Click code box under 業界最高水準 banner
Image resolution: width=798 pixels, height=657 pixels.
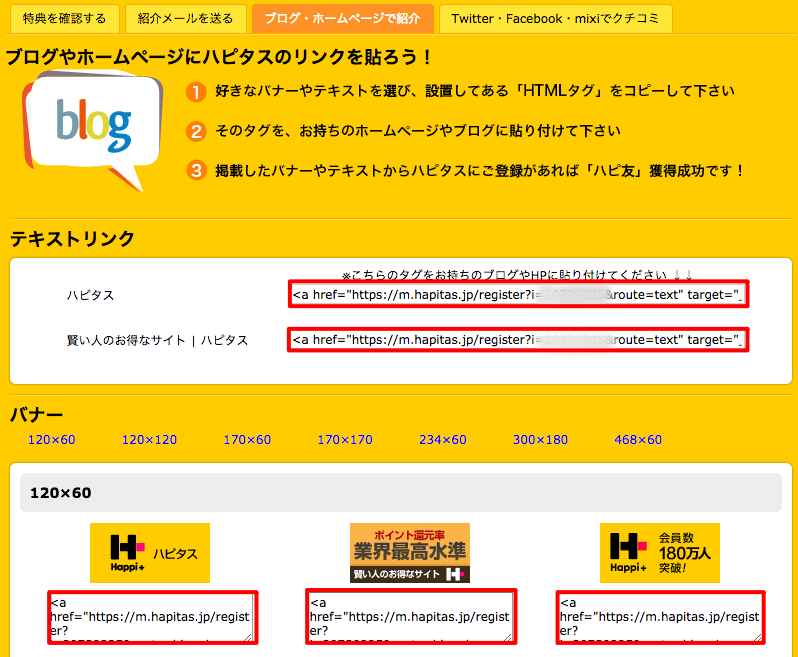tap(411, 617)
